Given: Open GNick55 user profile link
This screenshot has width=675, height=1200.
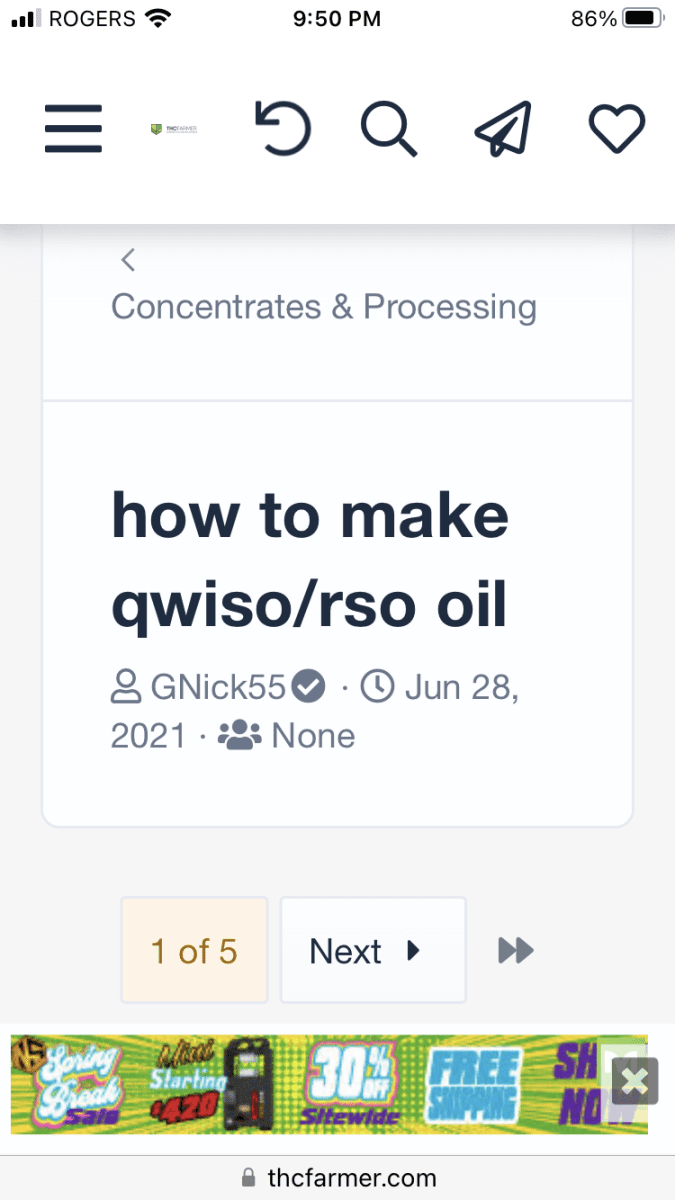Looking at the screenshot, I should (x=218, y=688).
